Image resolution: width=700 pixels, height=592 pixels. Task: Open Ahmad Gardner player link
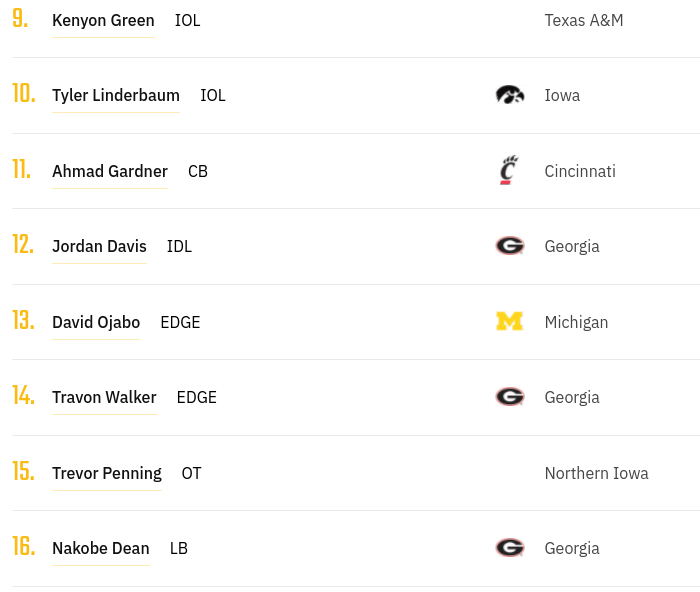point(110,171)
